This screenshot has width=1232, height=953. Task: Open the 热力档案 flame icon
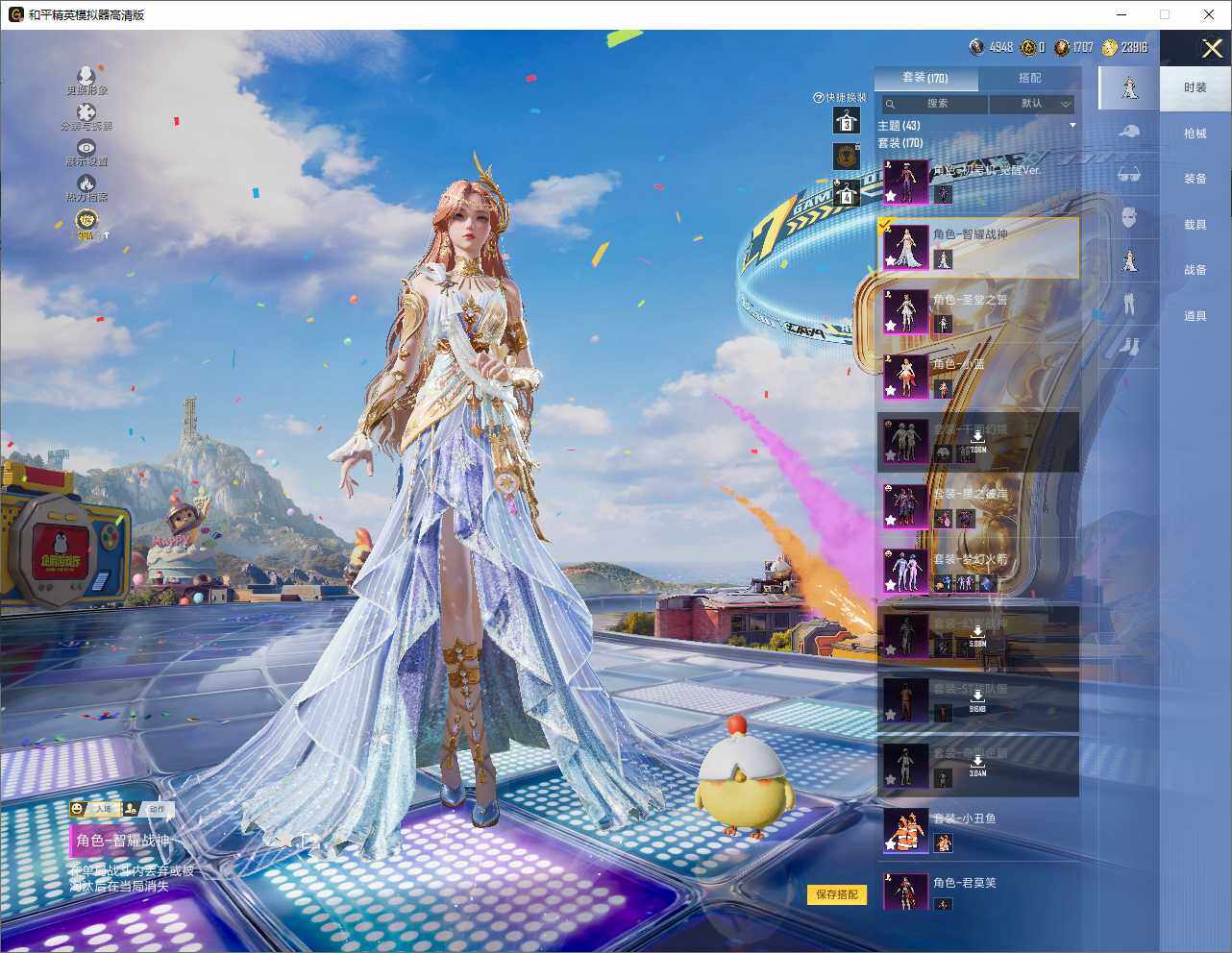(x=86, y=183)
